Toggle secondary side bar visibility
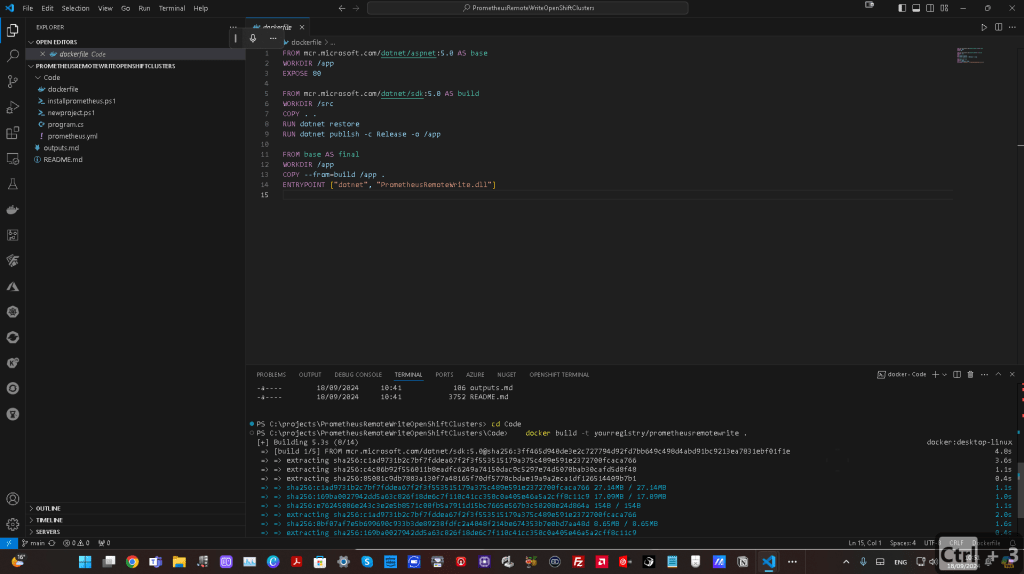Image resolution: width=1024 pixels, height=574 pixels. (x=930, y=8)
